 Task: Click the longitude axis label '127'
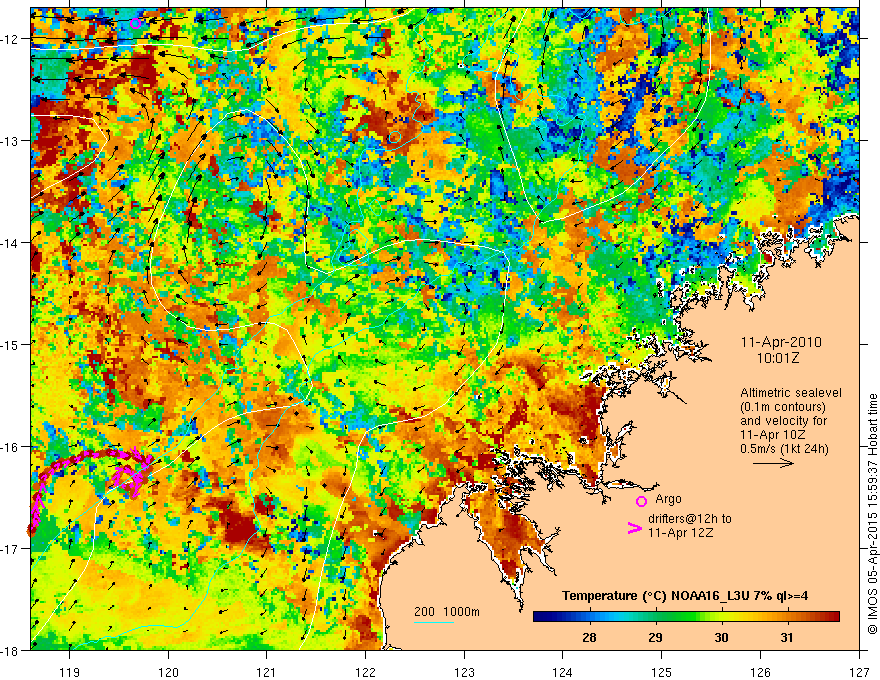[859, 672]
